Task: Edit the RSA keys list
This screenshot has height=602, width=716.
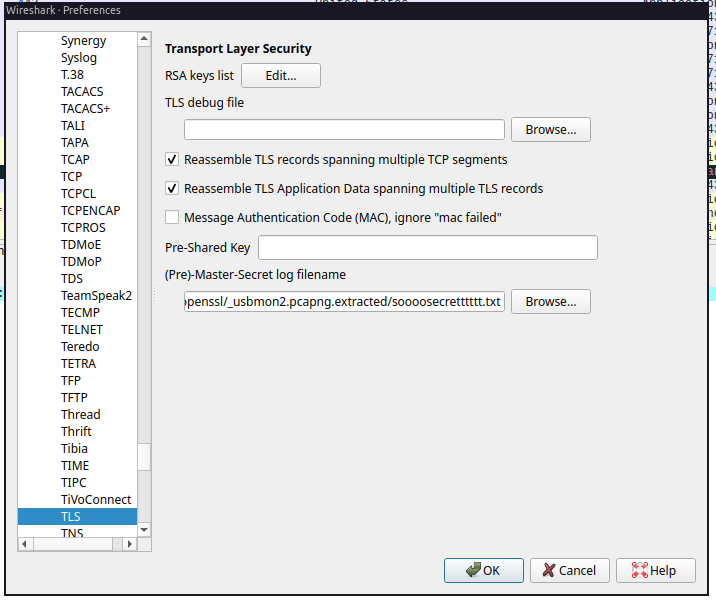Action: click(281, 75)
